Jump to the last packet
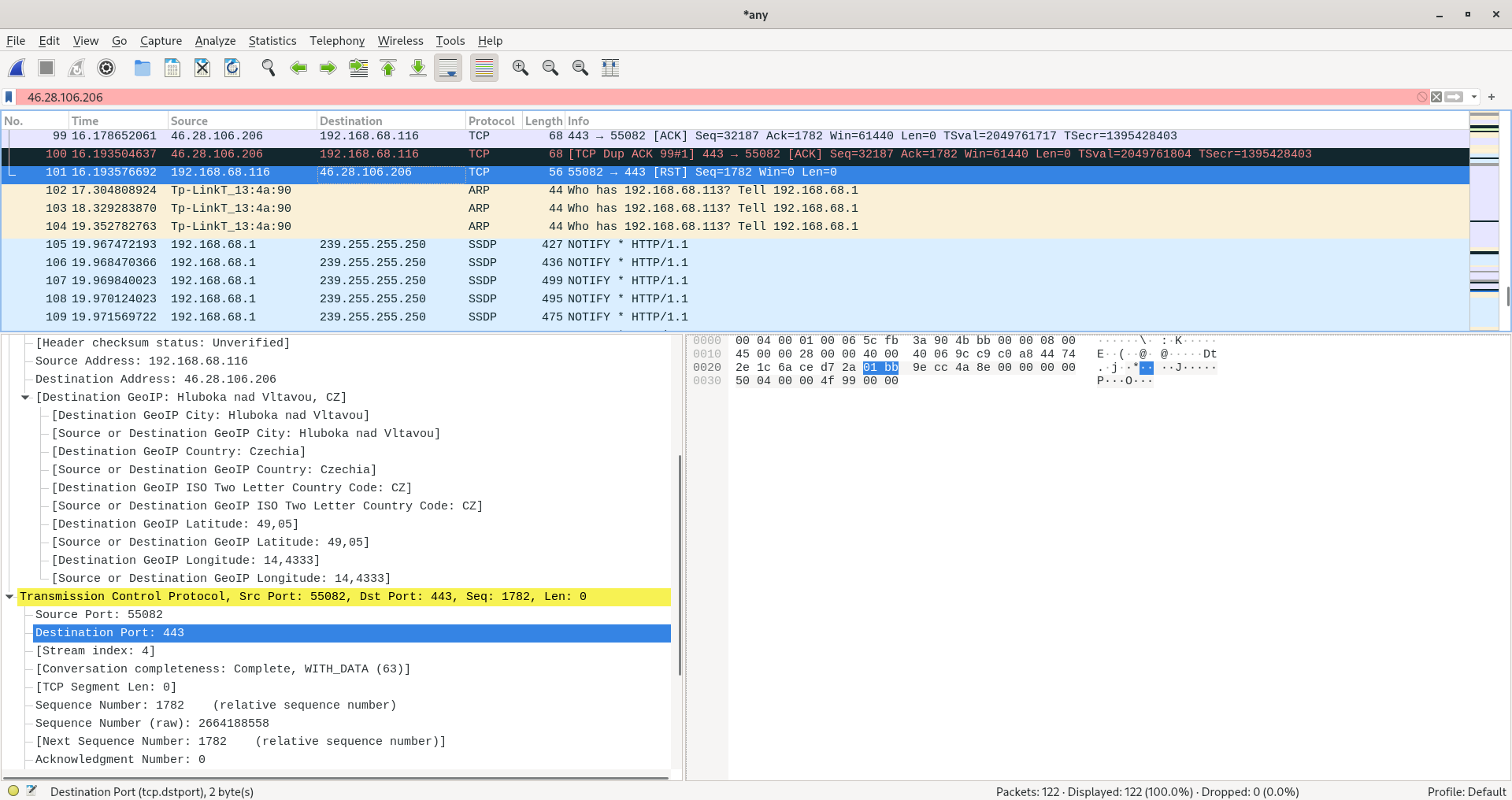 click(418, 69)
